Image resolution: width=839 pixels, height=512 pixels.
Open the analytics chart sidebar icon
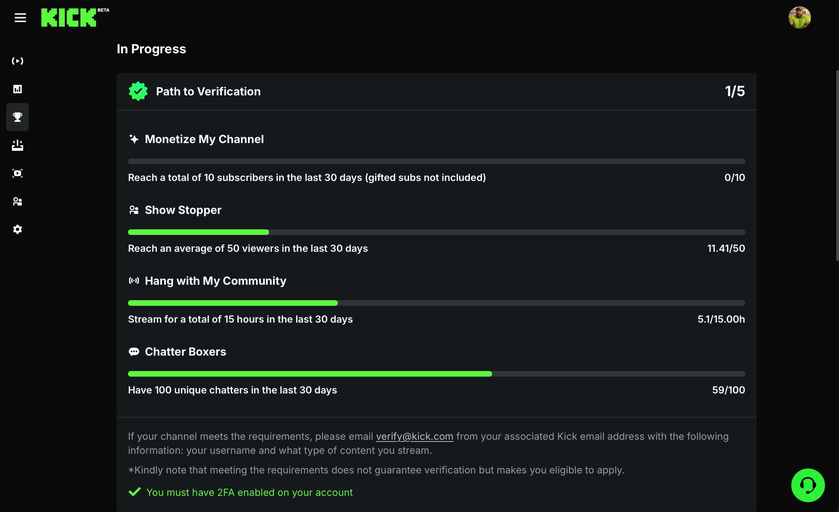click(17, 89)
